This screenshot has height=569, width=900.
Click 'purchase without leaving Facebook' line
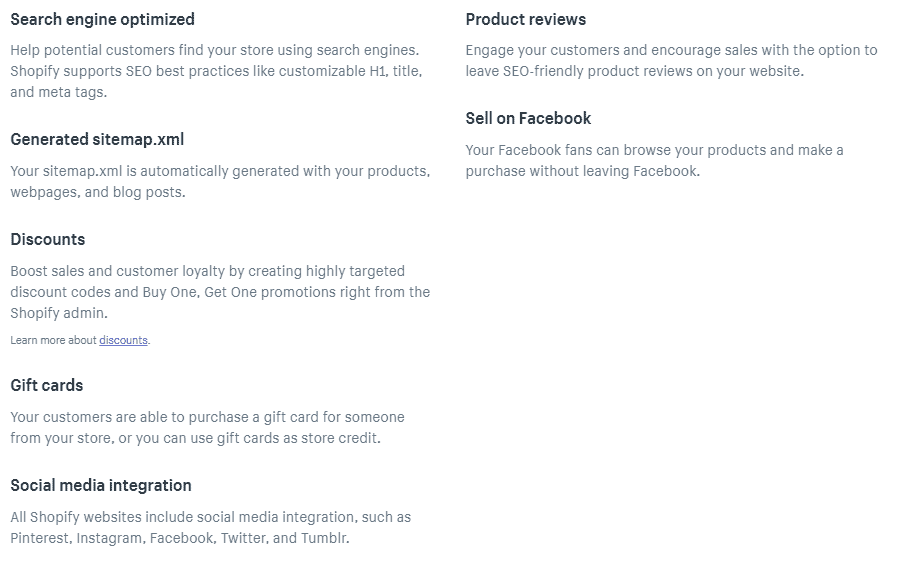pyautogui.click(x=582, y=171)
